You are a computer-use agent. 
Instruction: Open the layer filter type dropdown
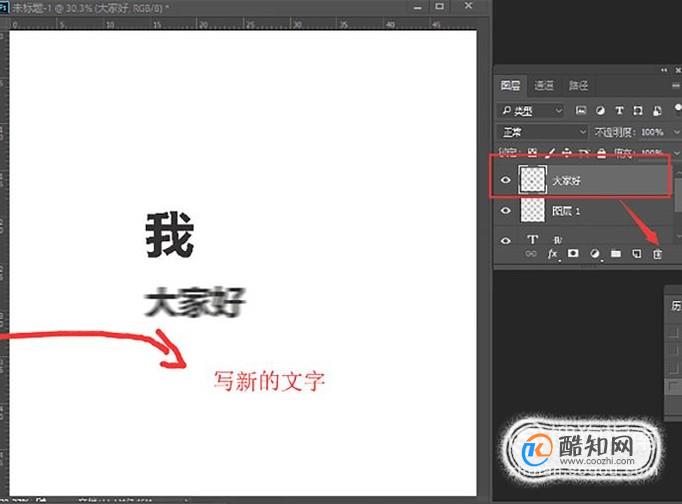click(531, 111)
